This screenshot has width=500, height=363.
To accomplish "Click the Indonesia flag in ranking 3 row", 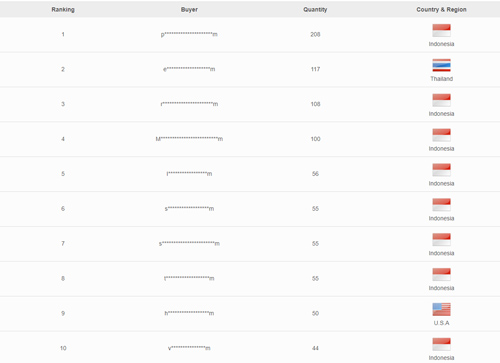I will (x=441, y=100).
